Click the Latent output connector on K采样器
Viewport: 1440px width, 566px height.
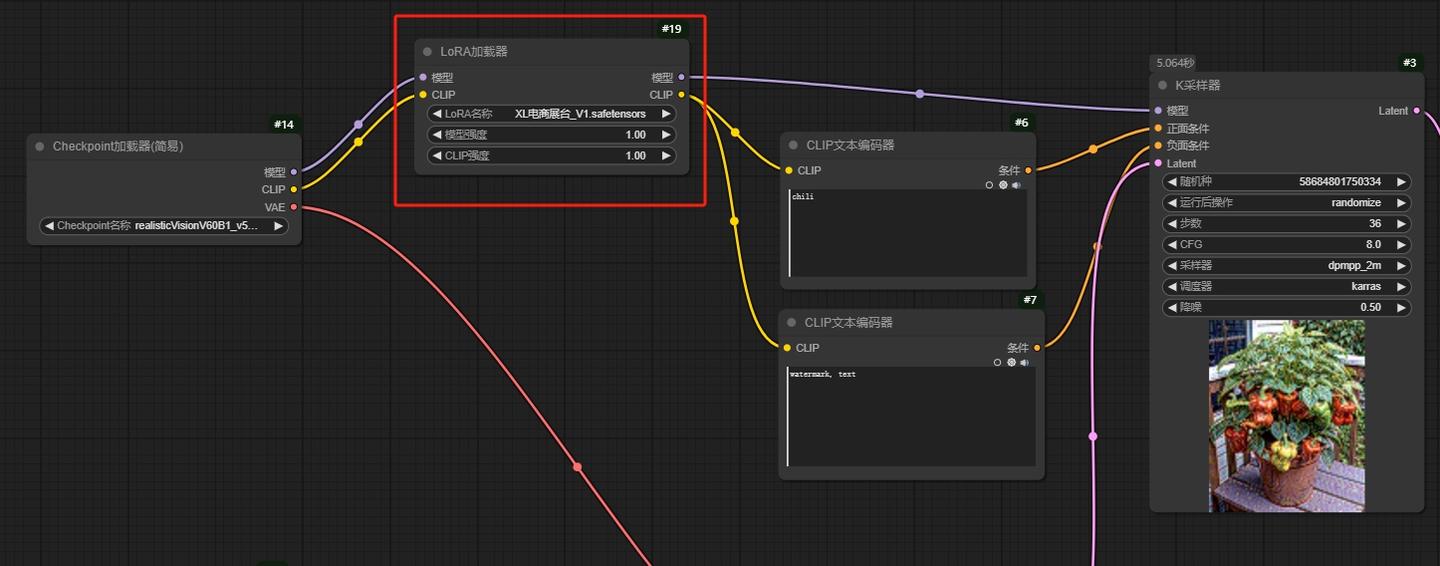(1416, 111)
